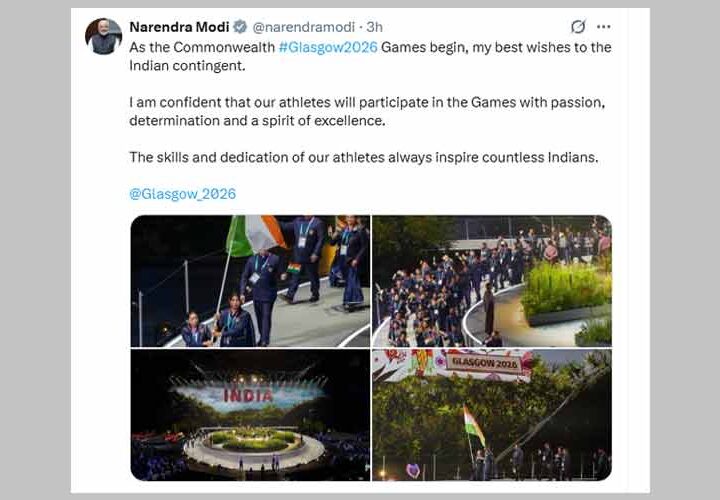The width and height of the screenshot is (720, 500).
Task: Open the Grok explain-post icon
Action: (578, 27)
